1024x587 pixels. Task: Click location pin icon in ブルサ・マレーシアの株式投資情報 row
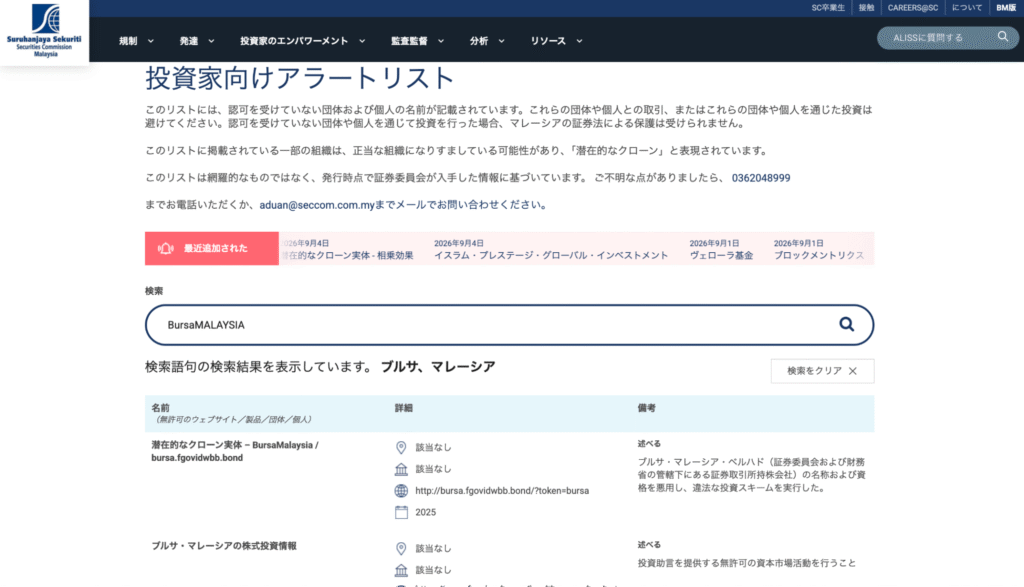(x=401, y=548)
